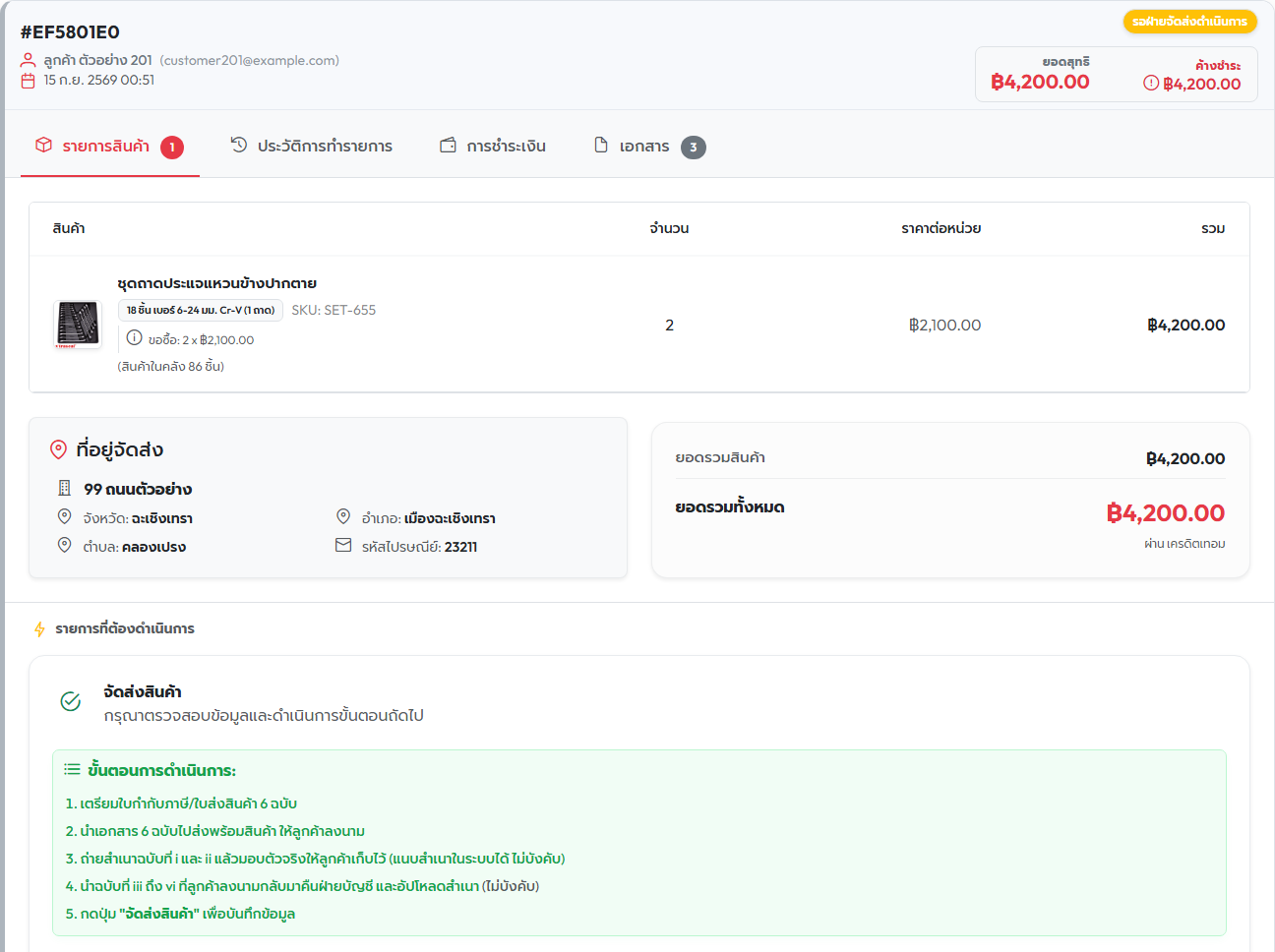Click the customer user icon
Viewport: 1275px width, 952px height.
pos(29,60)
